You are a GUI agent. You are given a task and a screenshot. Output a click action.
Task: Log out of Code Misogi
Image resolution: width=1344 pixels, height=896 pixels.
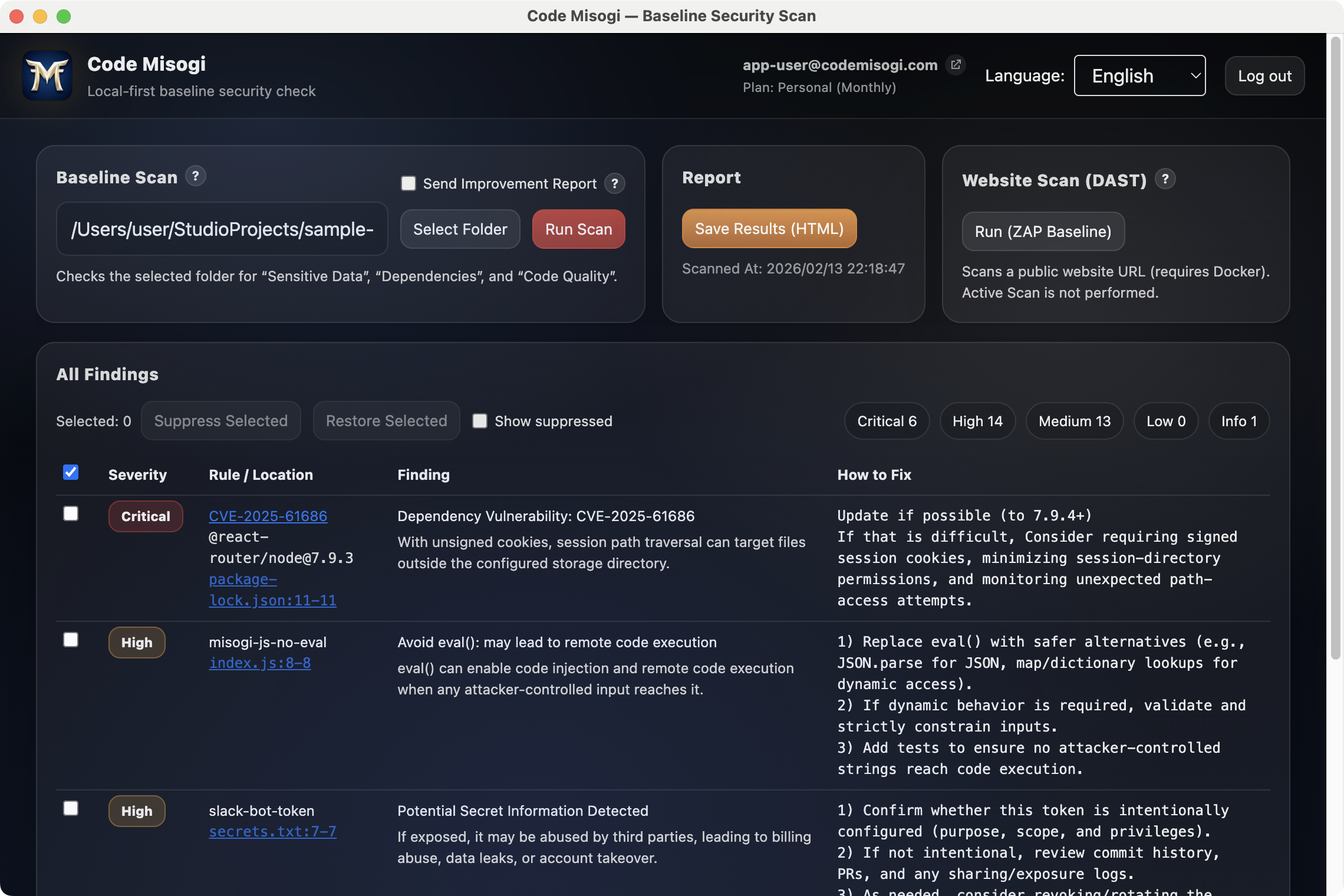coord(1264,75)
